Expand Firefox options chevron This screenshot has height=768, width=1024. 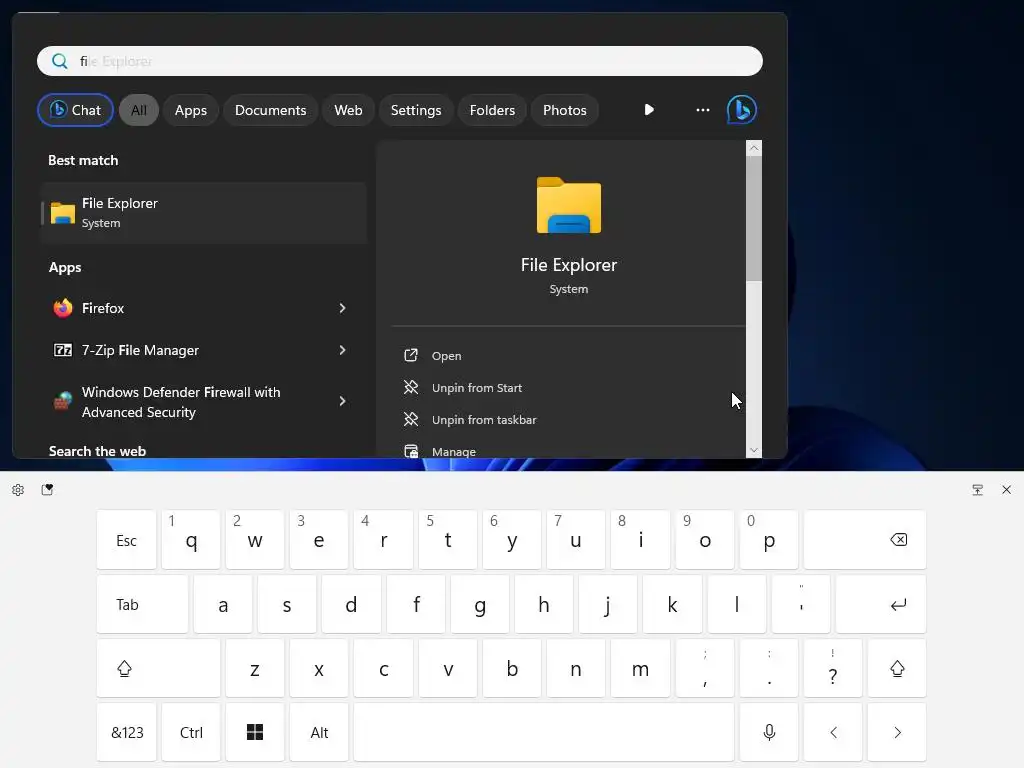(342, 308)
